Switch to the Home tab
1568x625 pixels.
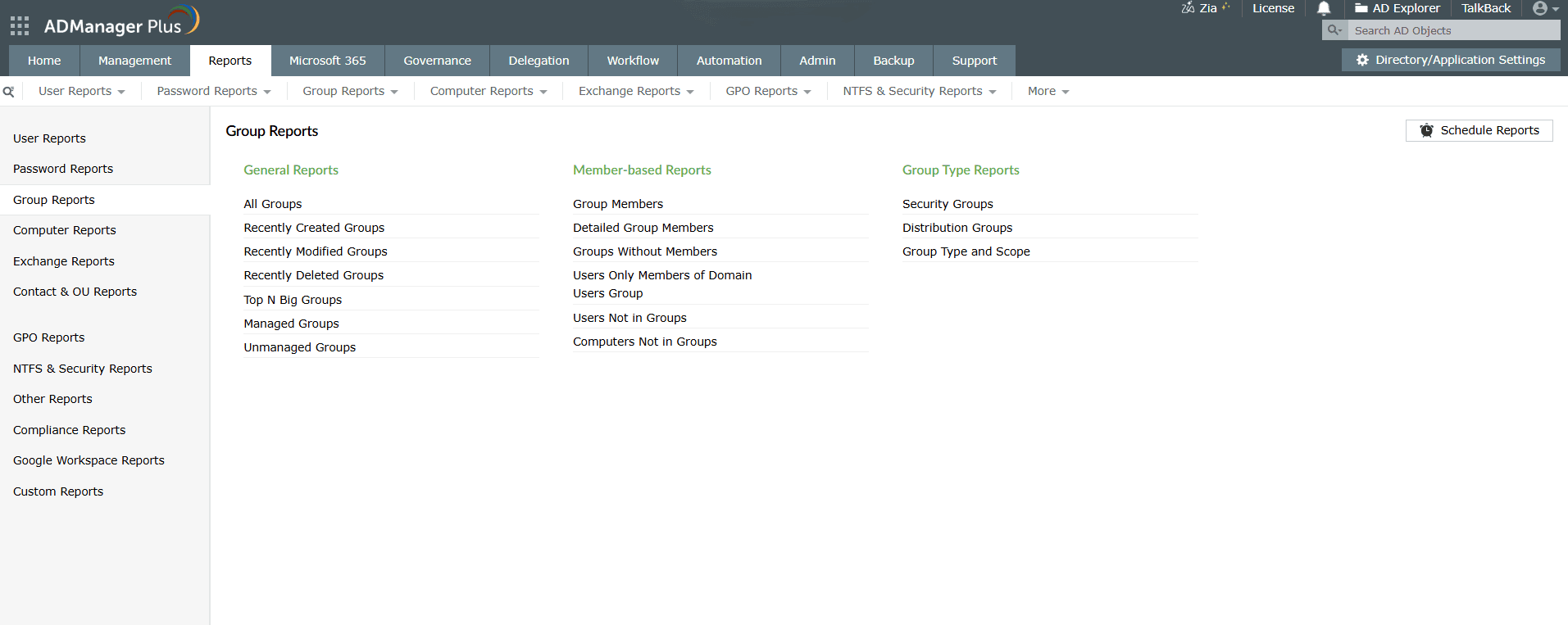tap(44, 61)
